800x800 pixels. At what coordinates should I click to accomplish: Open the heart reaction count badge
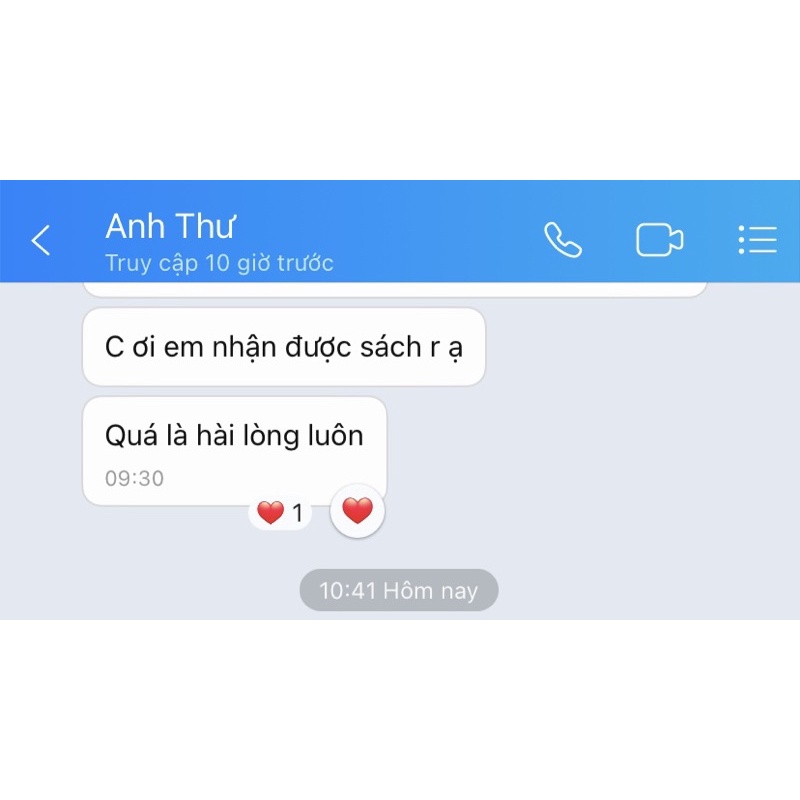point(280,513)
